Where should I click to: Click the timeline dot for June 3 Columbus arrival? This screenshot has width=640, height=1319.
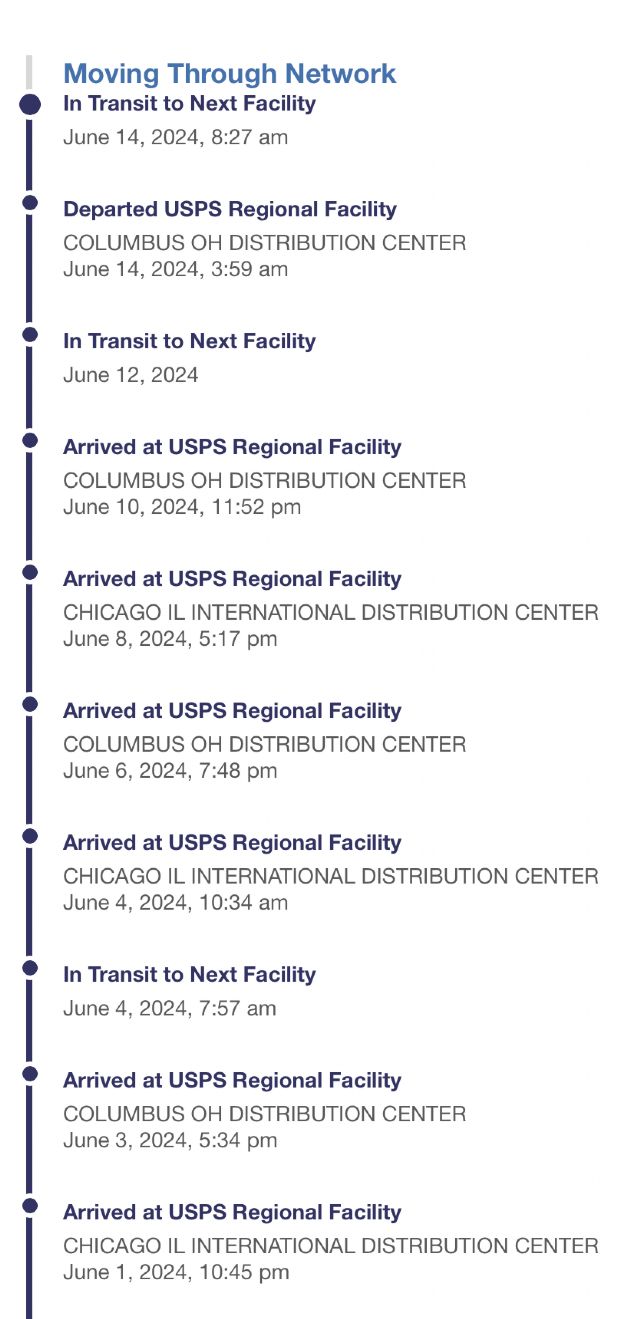30,1074
